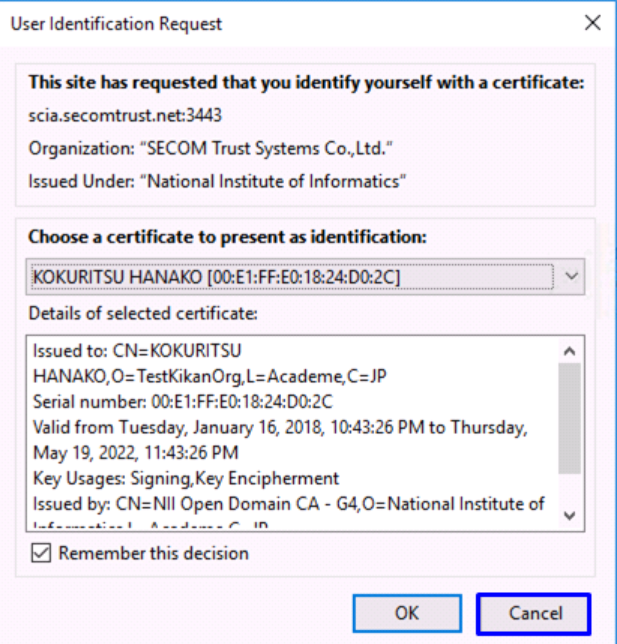The width and height of the screenshot is (617, 644).
Task: Click the Valid from Tuesday January 16 line
Action: pos(280,427)
